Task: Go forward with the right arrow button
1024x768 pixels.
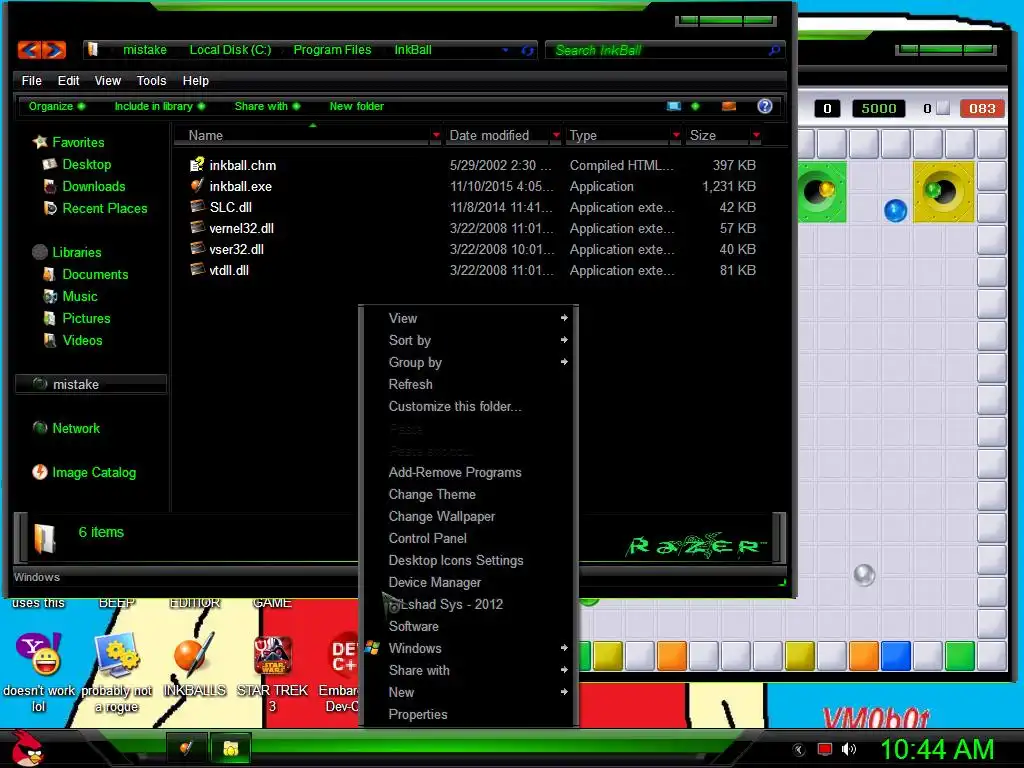Action: pos(54,50)
